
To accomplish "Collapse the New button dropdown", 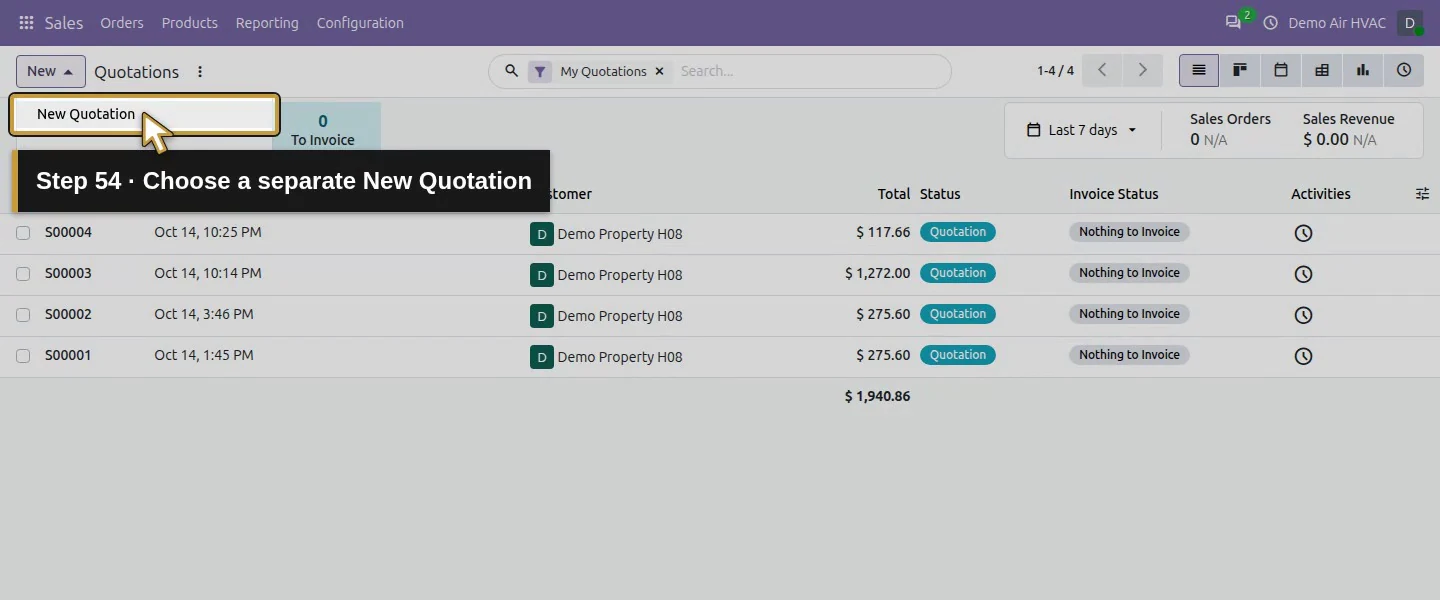I will [51, 71].
